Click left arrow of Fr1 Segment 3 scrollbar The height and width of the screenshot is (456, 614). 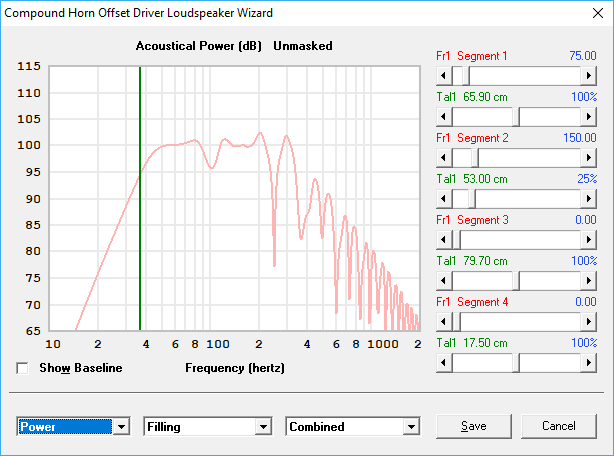[444, 240]
